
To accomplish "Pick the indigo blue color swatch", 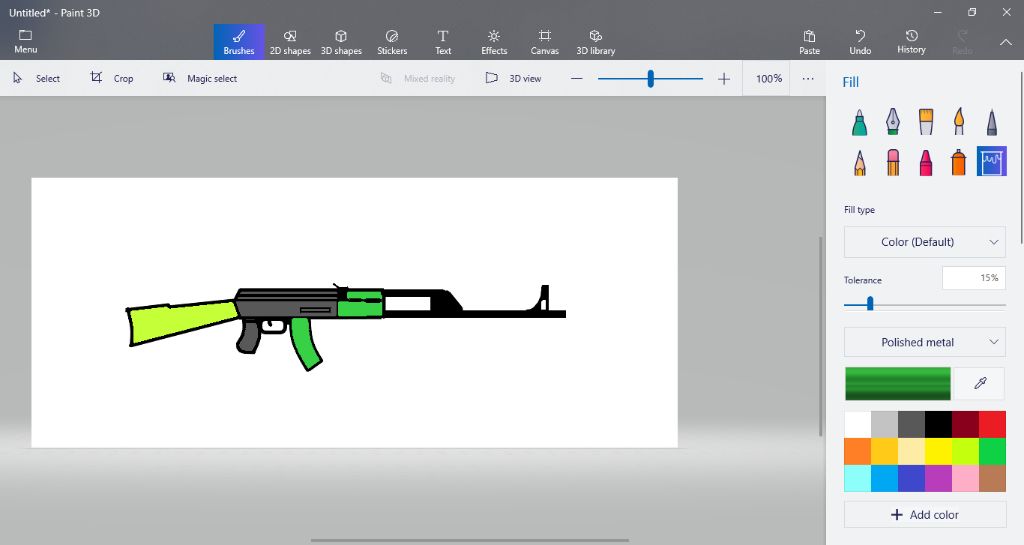I will click(x=911, y=478).
